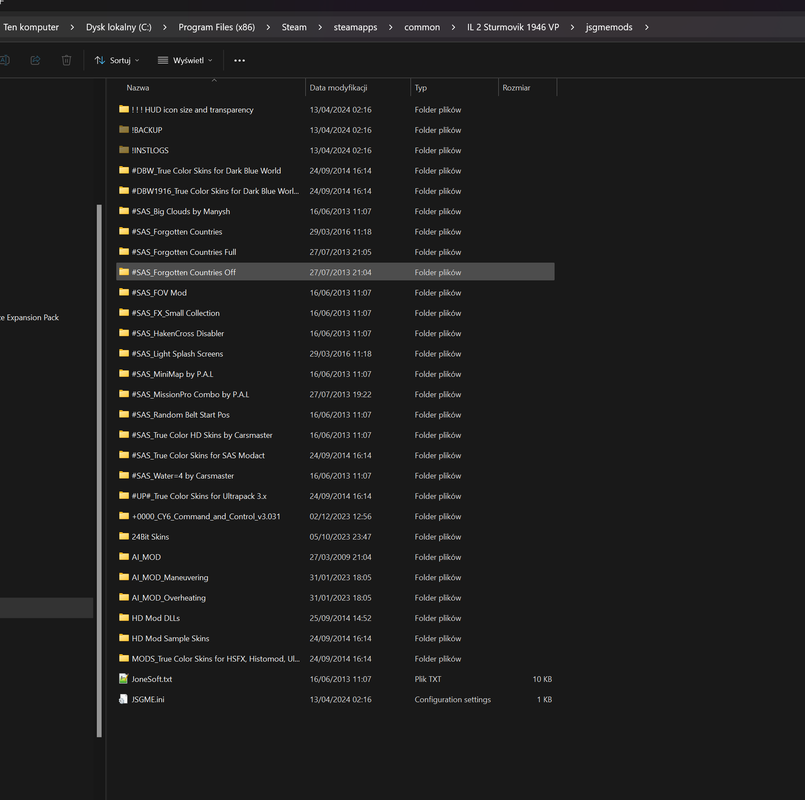This screenshot has height=800, width=805.
Task: Go to Dysk lokalny (C:) breadcrumb
Action: (x=119, y=27)
